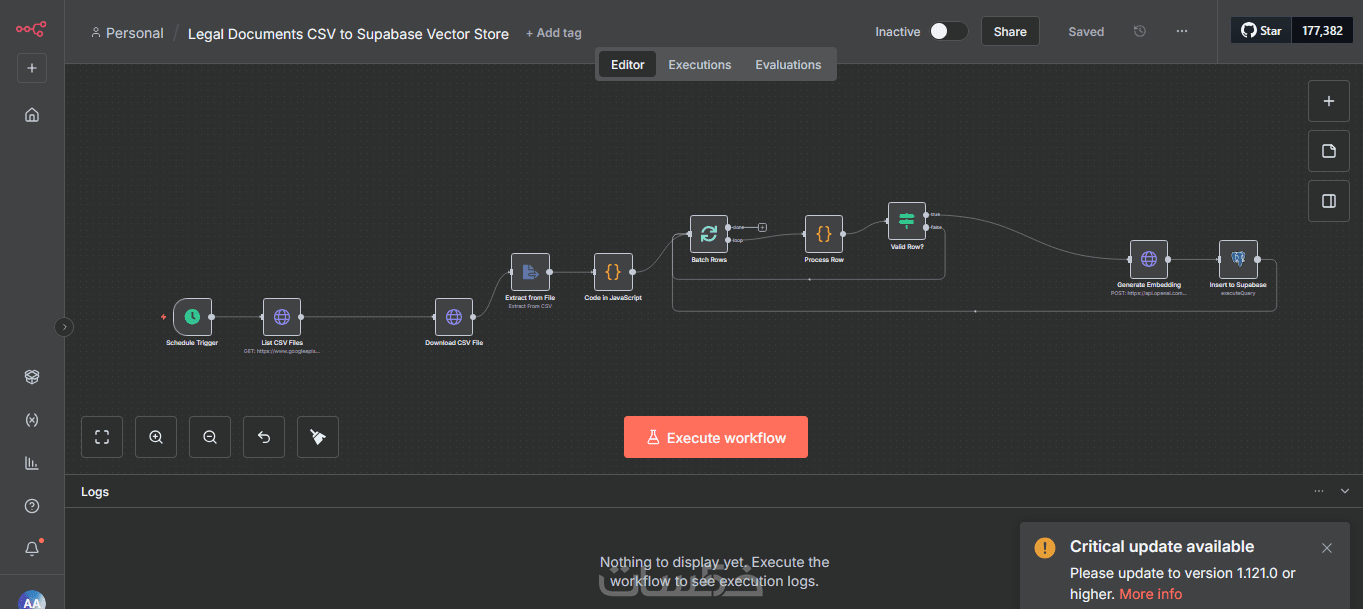The width and height of the screenshot is (1363, 609).
Task: Click the workflow name title
Action: pyautogui.click(x=348, y=33)
